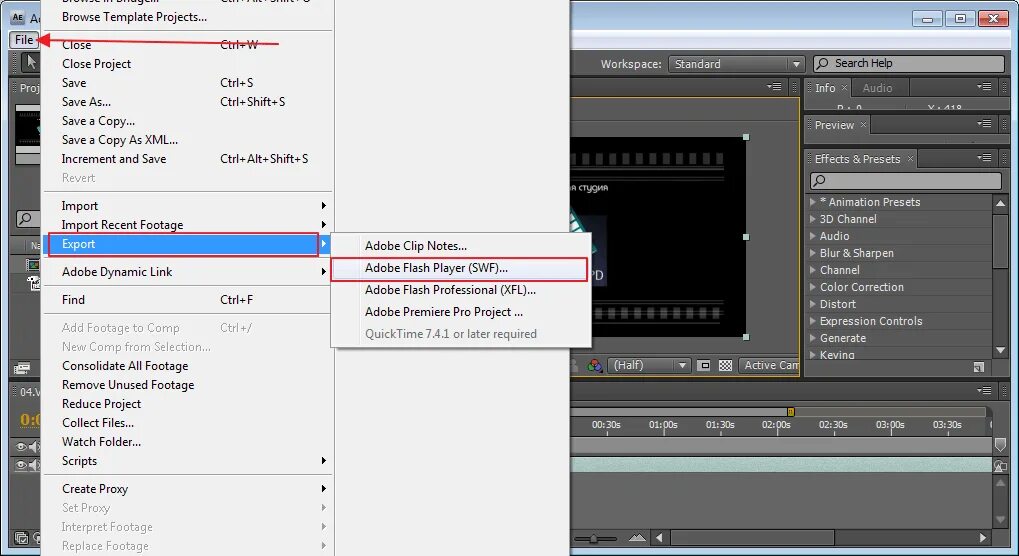Expand the Channel effects category
Image resolution: width=1019 pixels, height=556 pixels.
(x=812, y=270)
